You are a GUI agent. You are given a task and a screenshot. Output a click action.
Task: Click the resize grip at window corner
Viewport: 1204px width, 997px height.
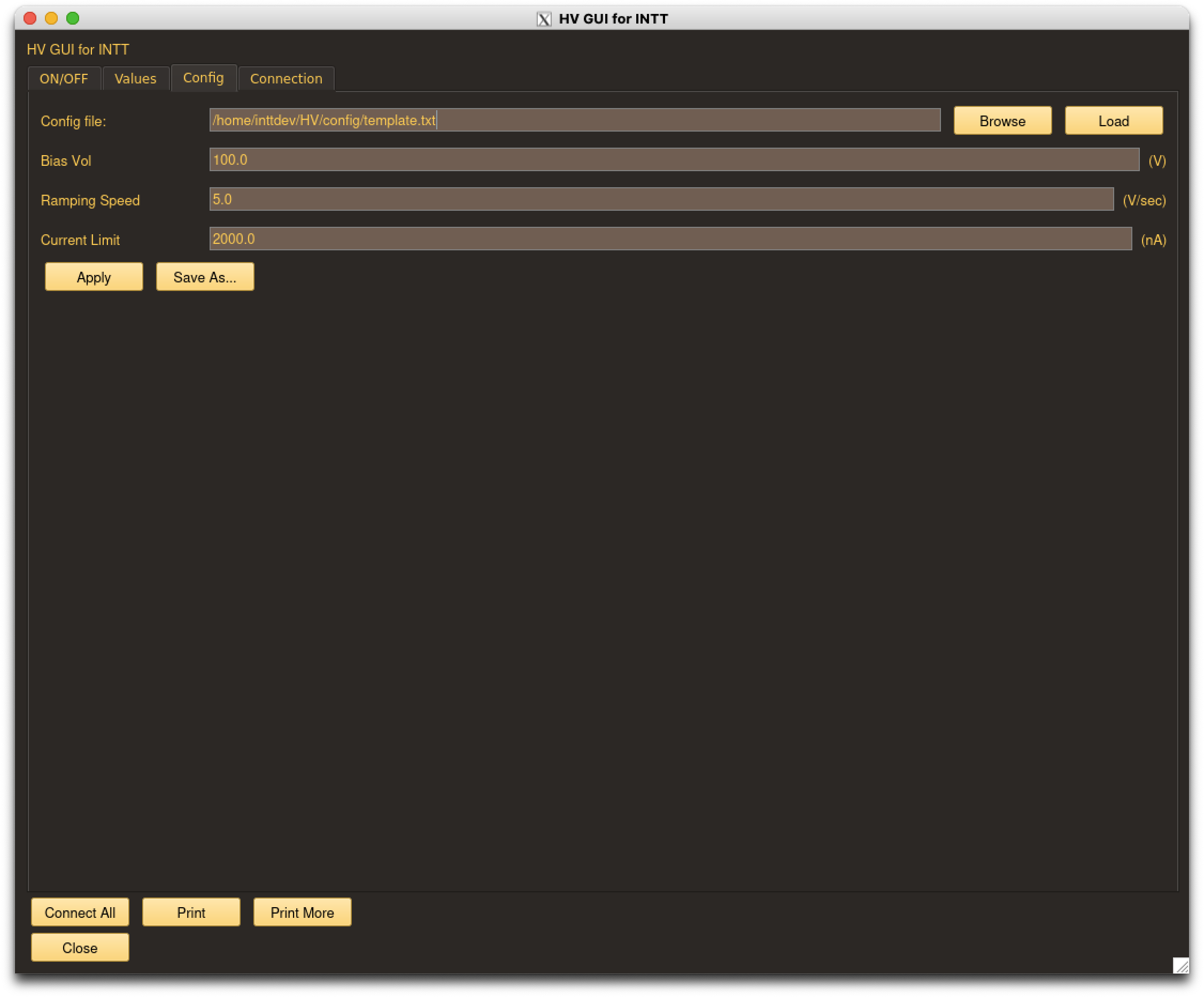tap(1180, 965)
